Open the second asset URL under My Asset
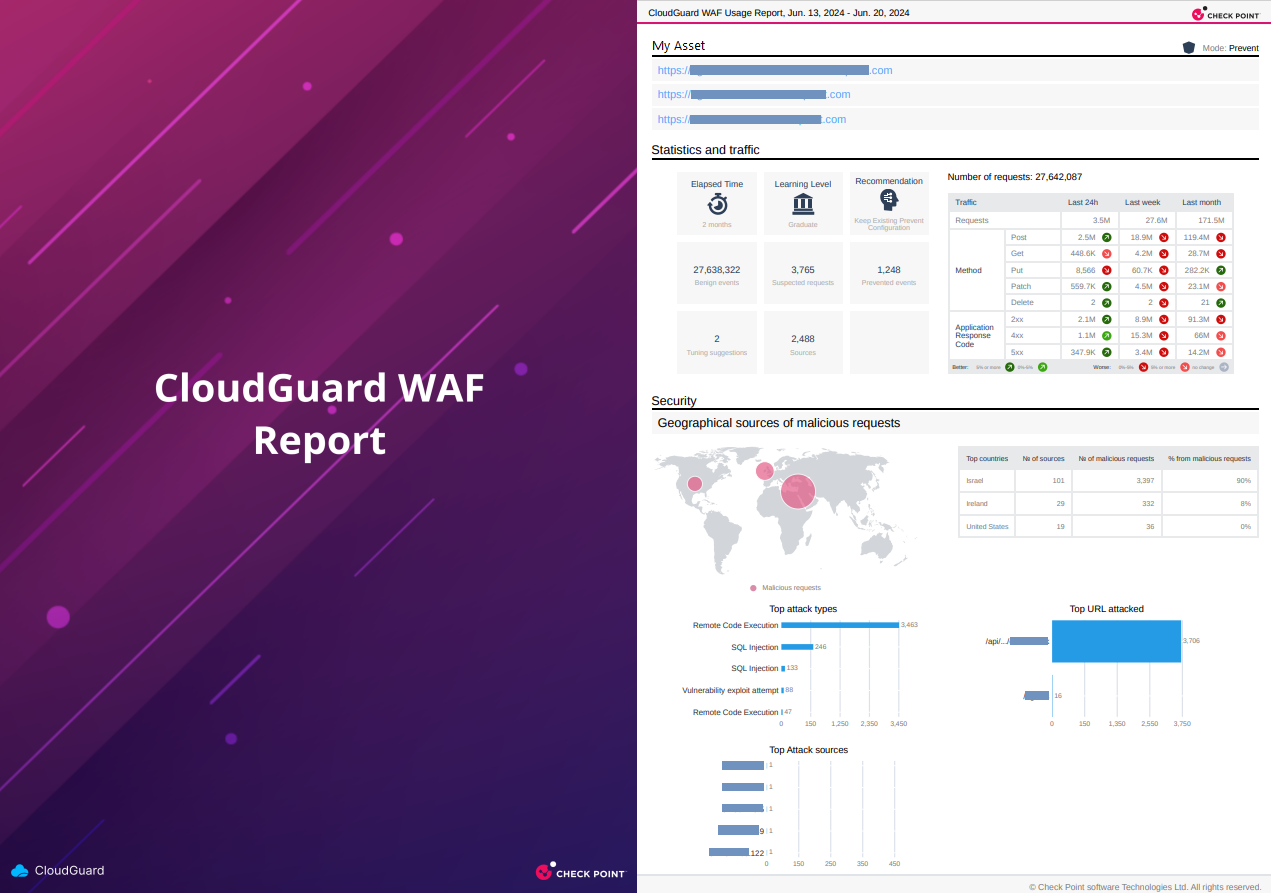Image resolution: width=1271 pixels, height=893 pixels. [754, 94]
